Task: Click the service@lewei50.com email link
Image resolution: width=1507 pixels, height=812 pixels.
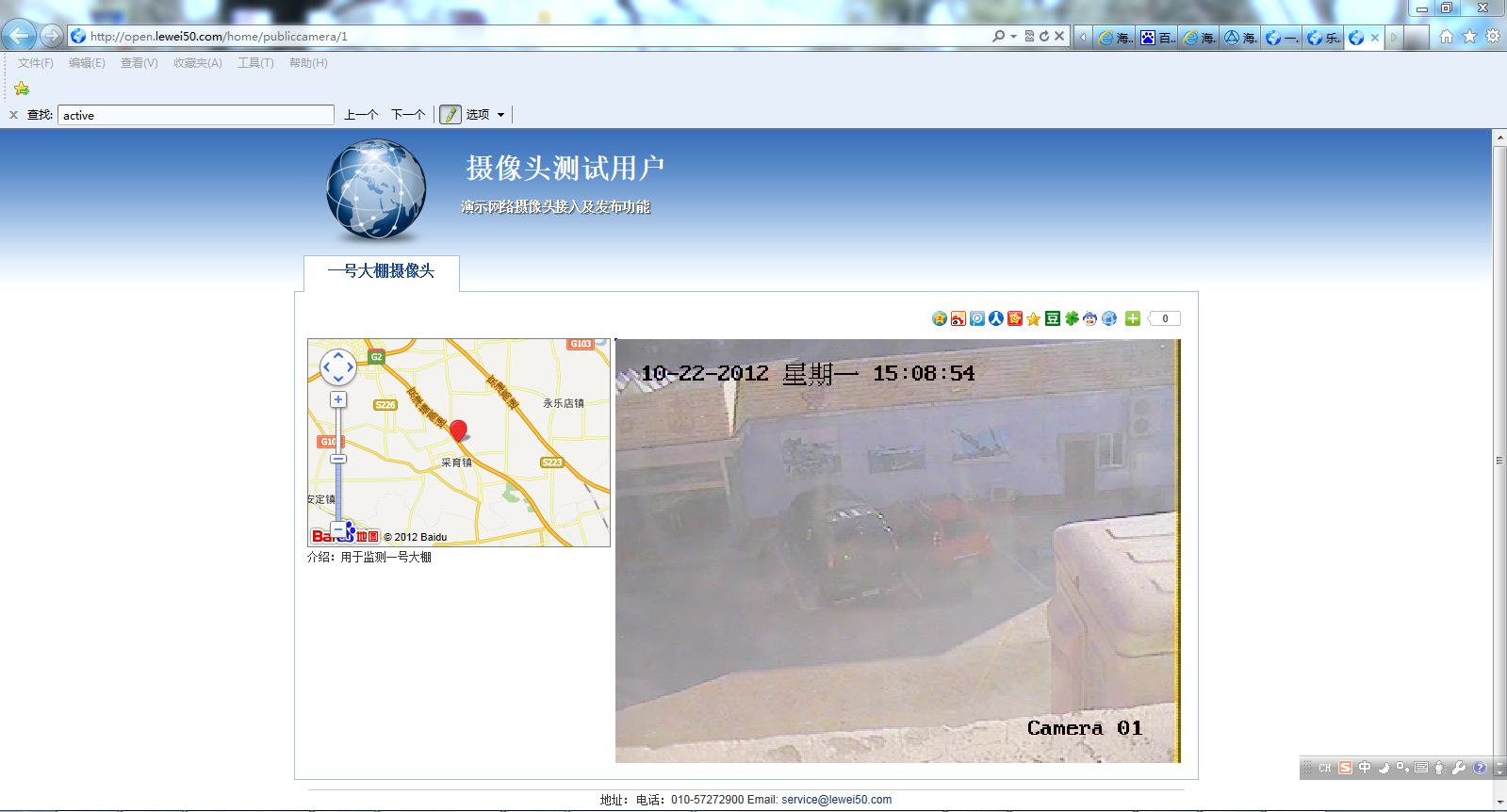Action: click(x=836, y=800)
